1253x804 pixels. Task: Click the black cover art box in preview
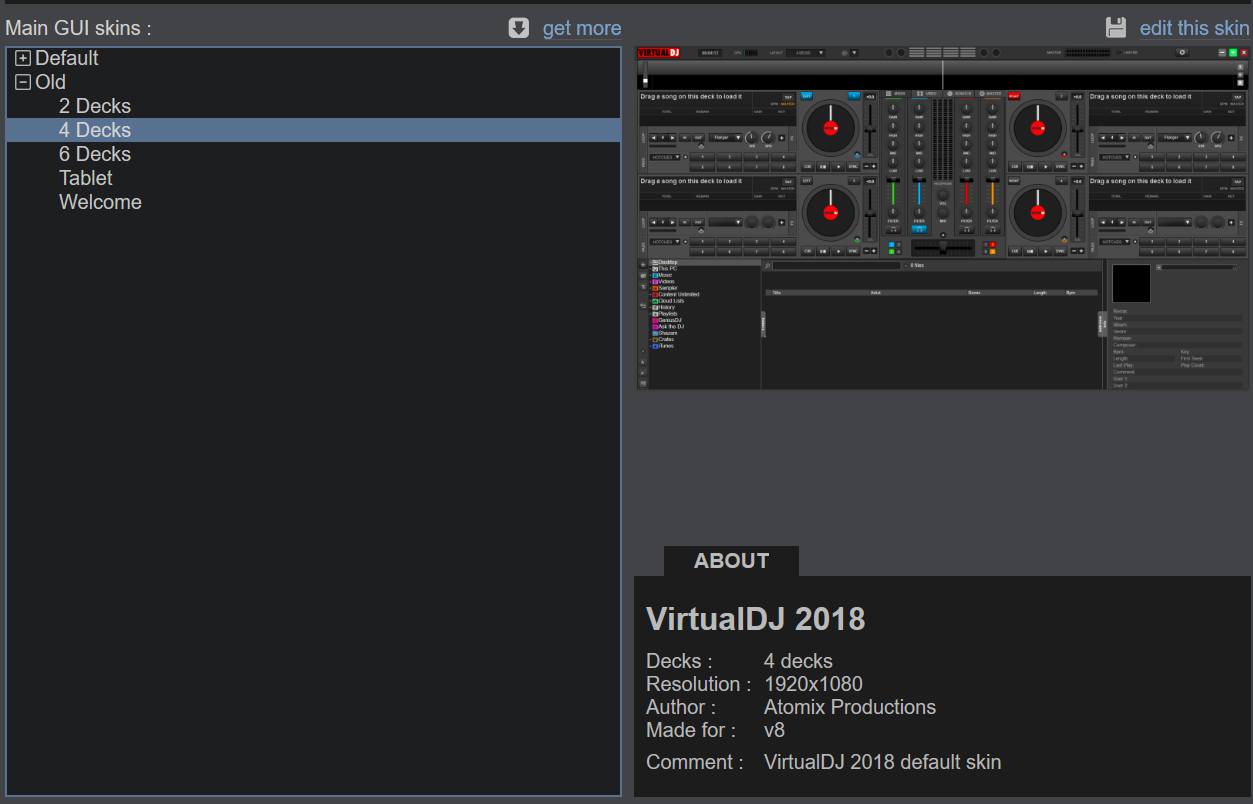1131,284
